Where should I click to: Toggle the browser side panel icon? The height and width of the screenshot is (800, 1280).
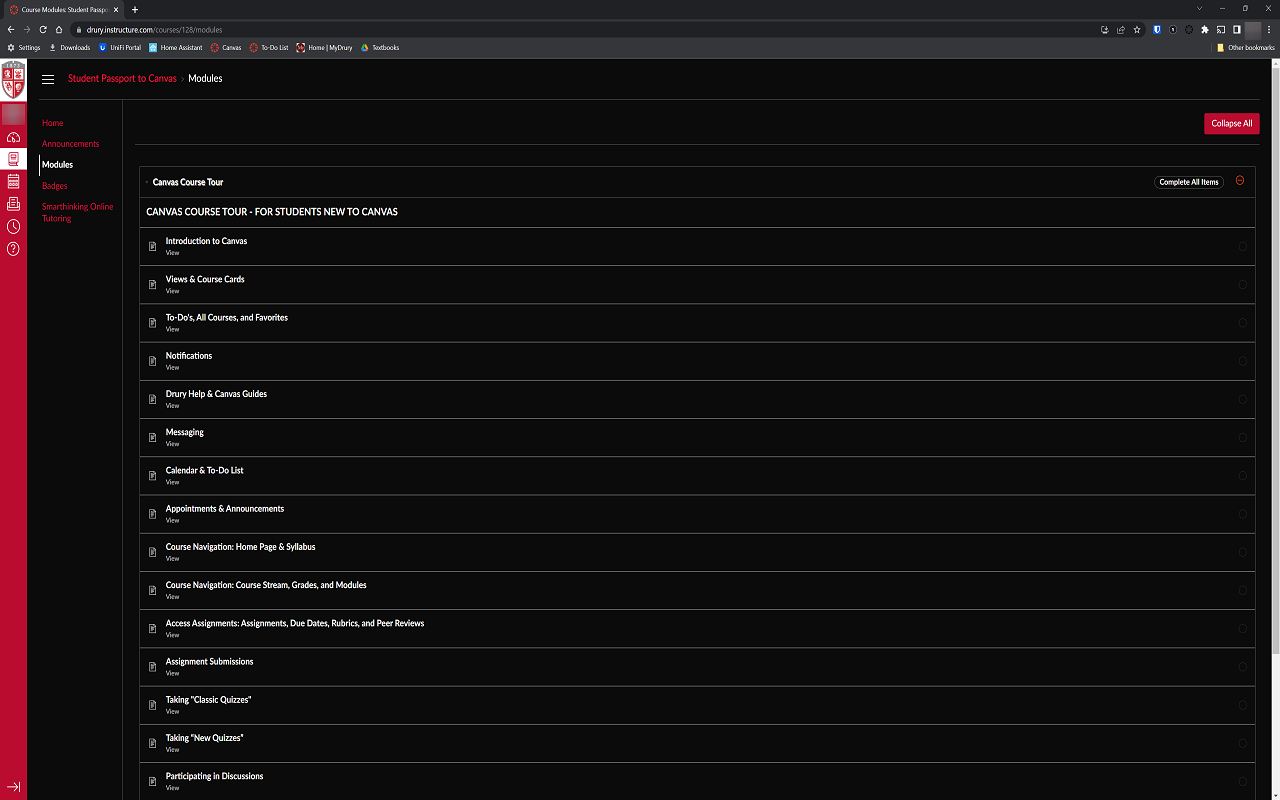(1237, 30)
